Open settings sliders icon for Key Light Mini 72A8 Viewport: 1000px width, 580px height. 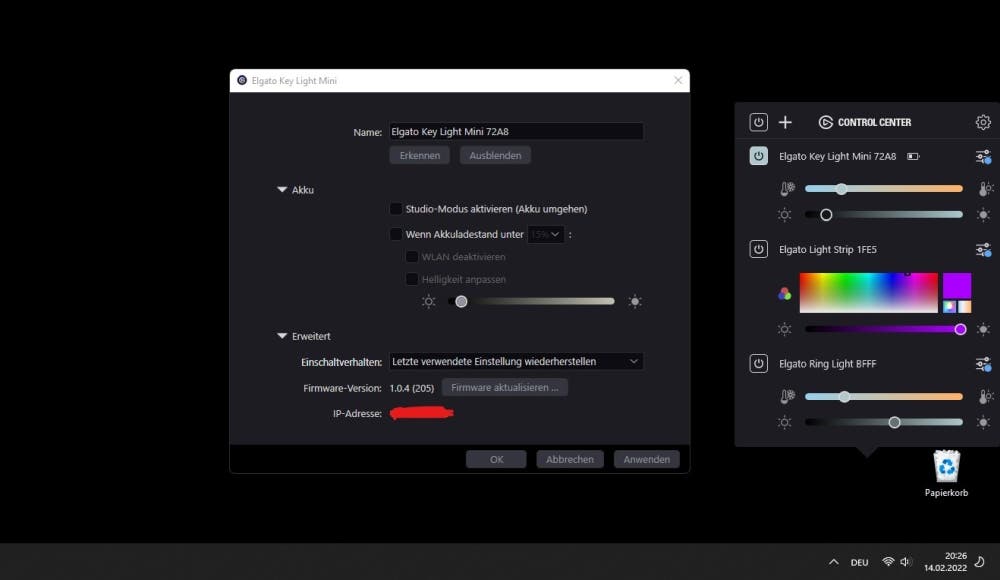click(983, 156)
